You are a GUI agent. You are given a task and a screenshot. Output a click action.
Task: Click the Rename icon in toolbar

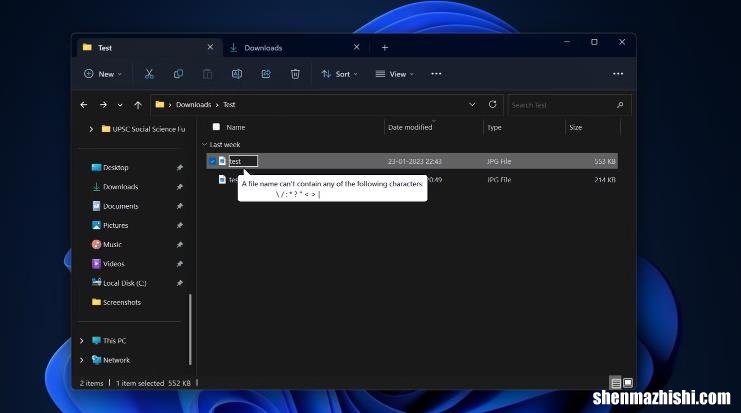pyautogui.click(x=237, y=74)
